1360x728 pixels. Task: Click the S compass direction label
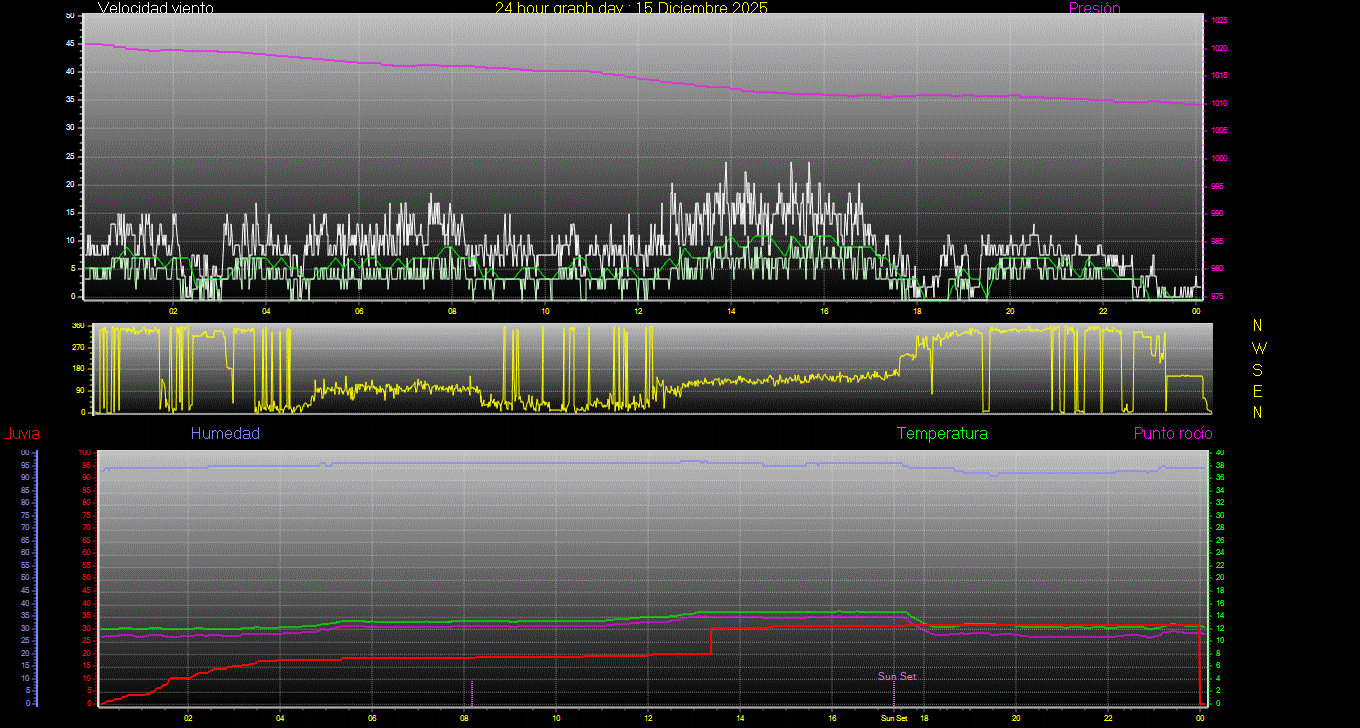tap(1258, 369)
